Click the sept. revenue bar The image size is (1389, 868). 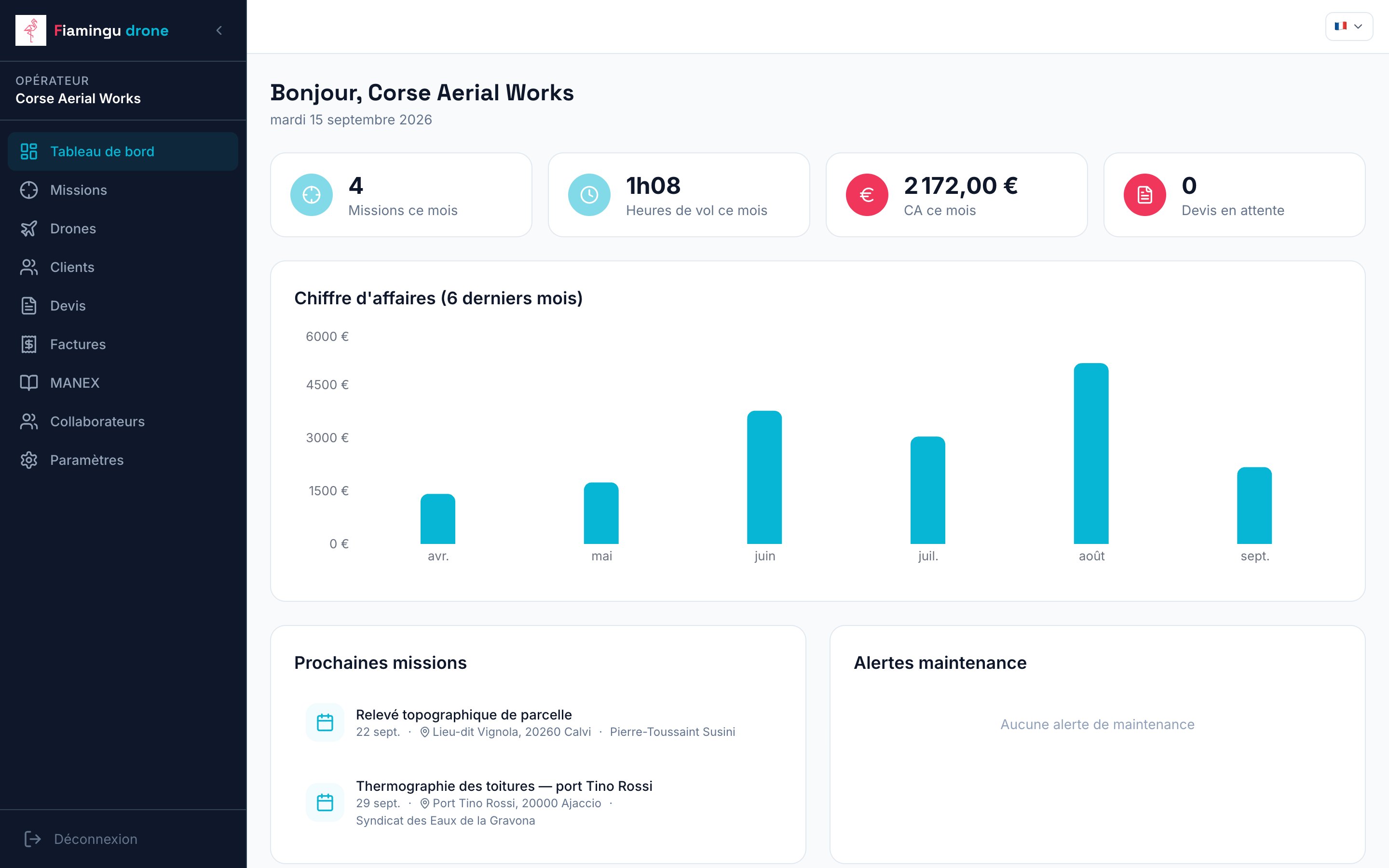coord(1254,506)
